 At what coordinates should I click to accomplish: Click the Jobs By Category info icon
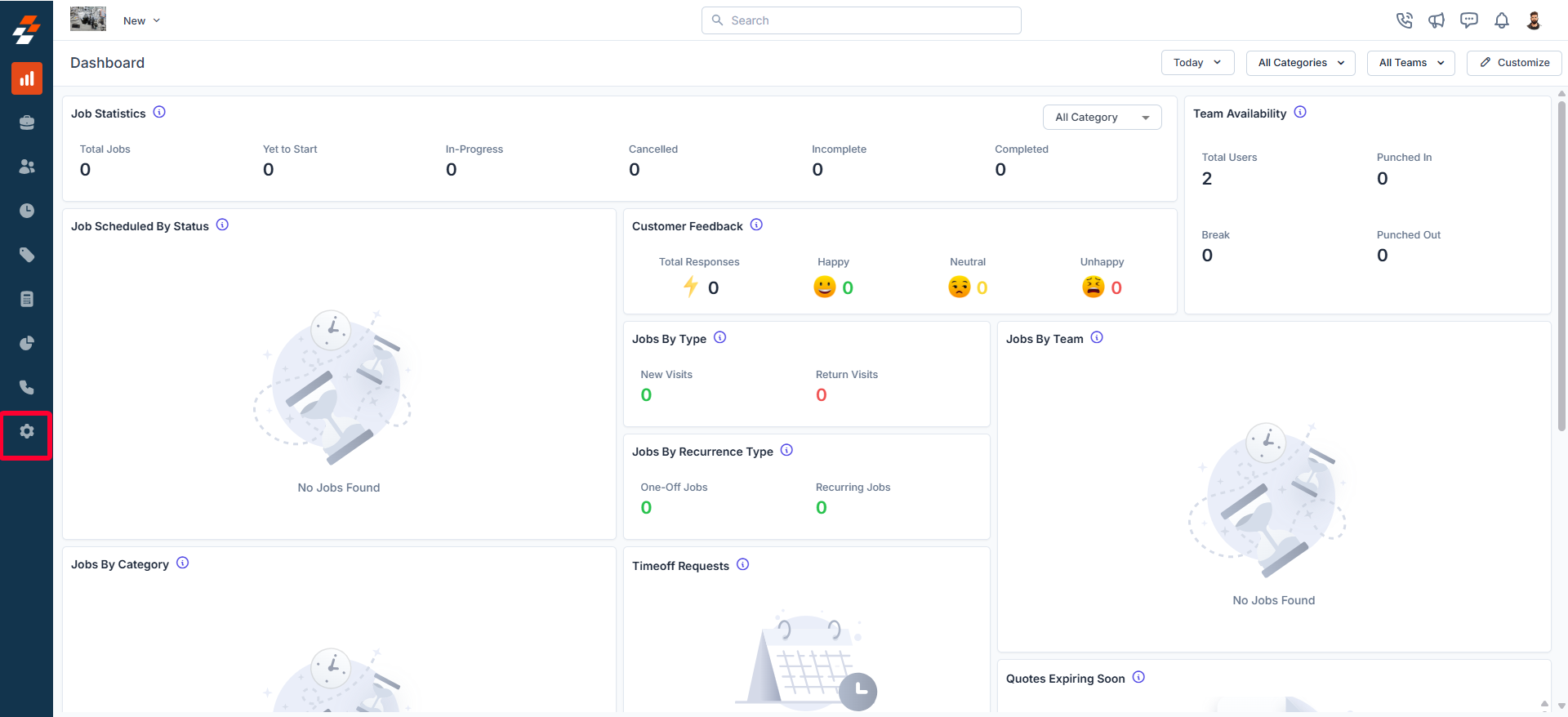point(182,563)
